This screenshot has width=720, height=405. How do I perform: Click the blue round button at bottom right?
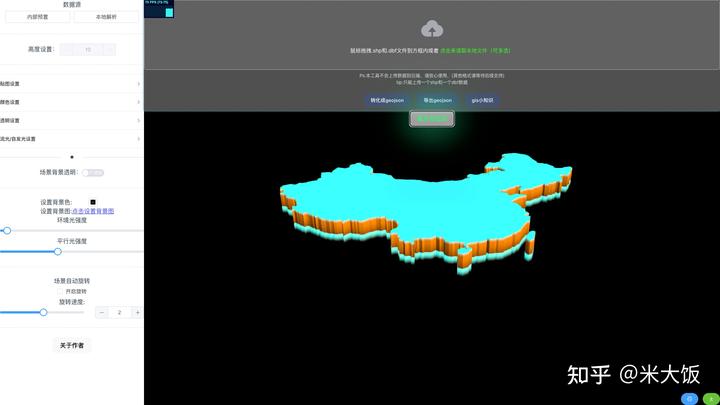[689, 399]
